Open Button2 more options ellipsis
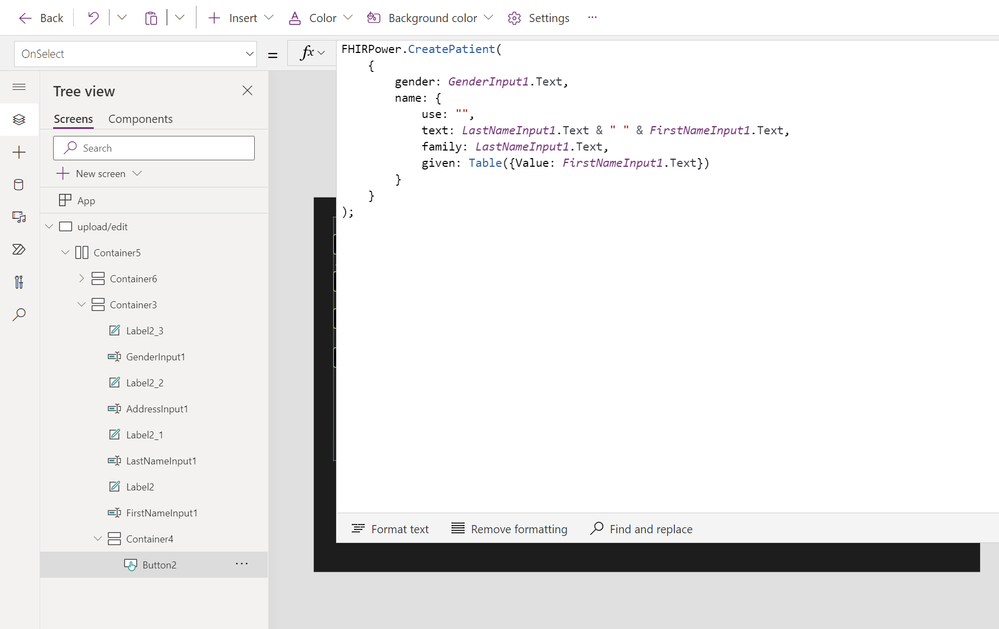999x629 pixels. coord(241,564)
